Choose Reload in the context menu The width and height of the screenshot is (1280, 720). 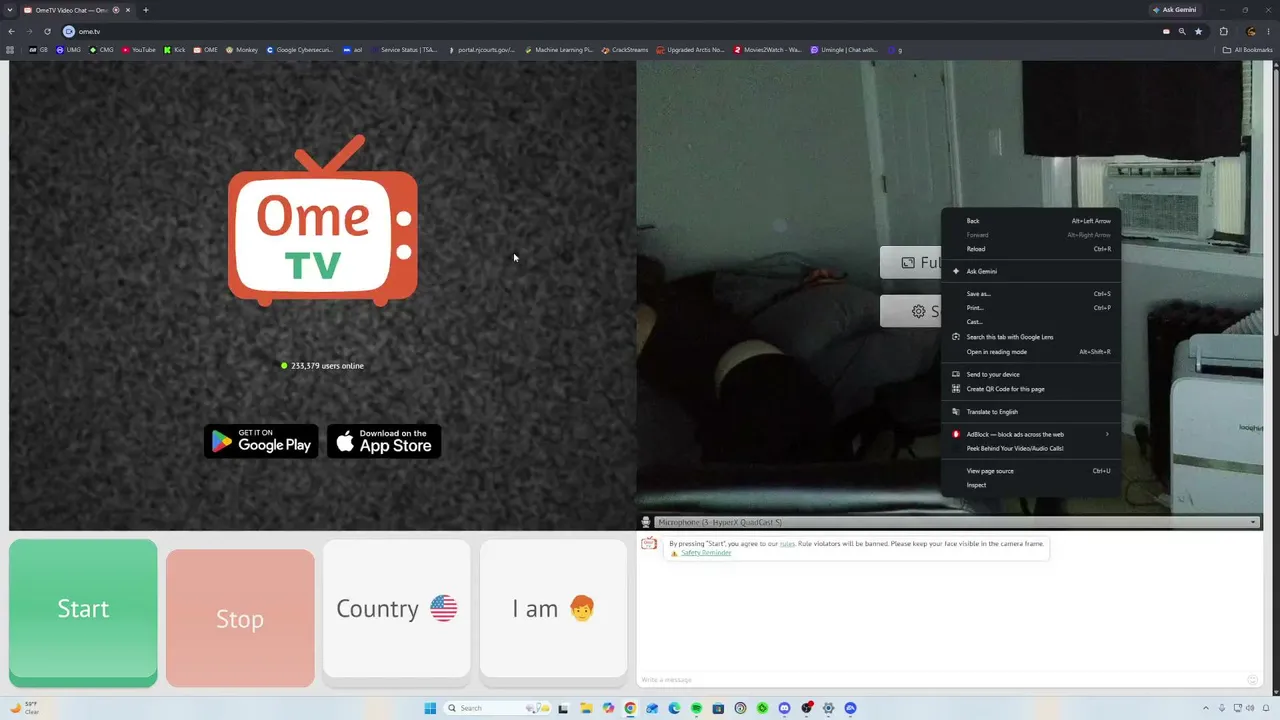[x=1031, y=249]
